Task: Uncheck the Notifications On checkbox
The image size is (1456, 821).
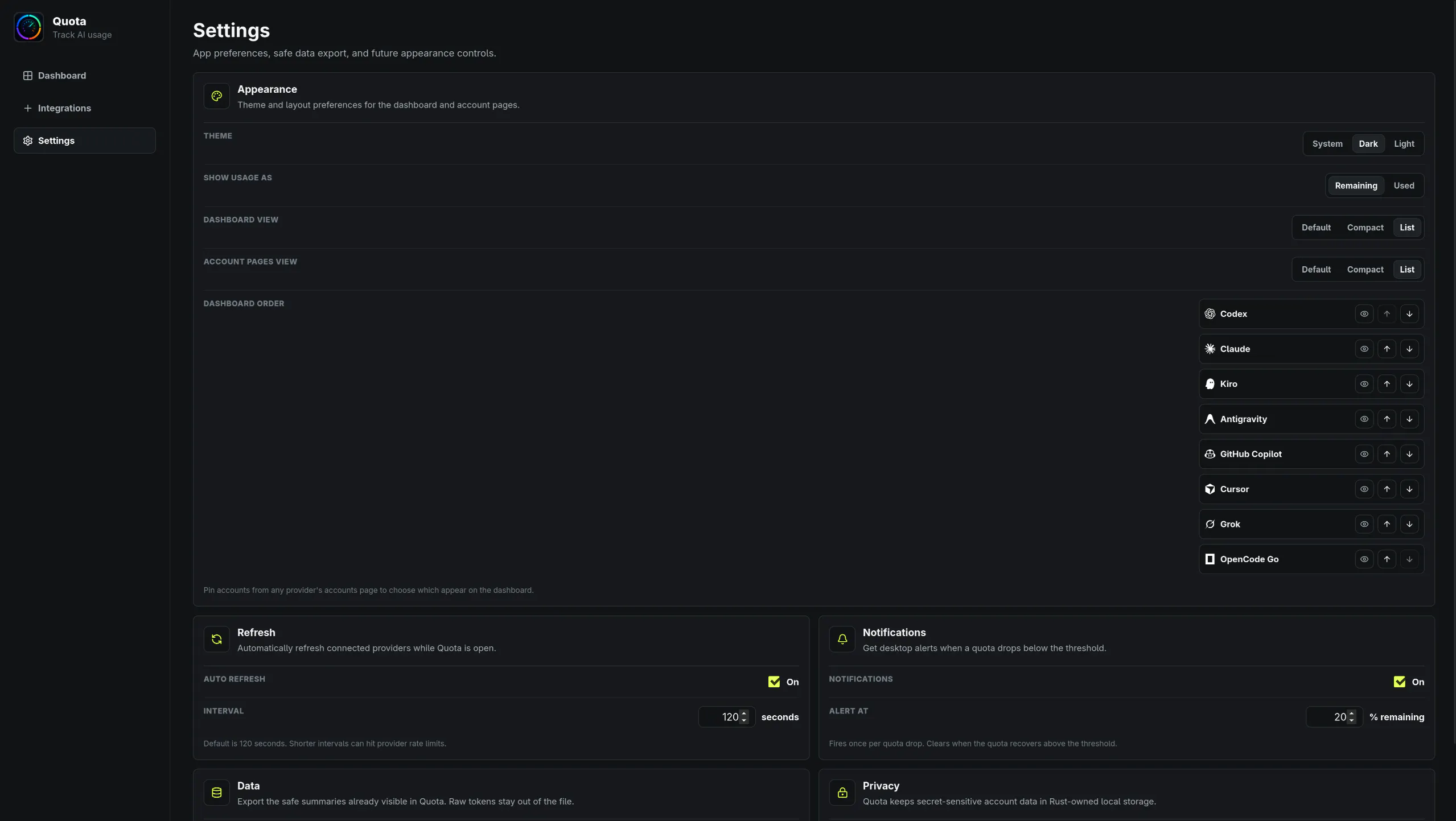Action: 1399,682
